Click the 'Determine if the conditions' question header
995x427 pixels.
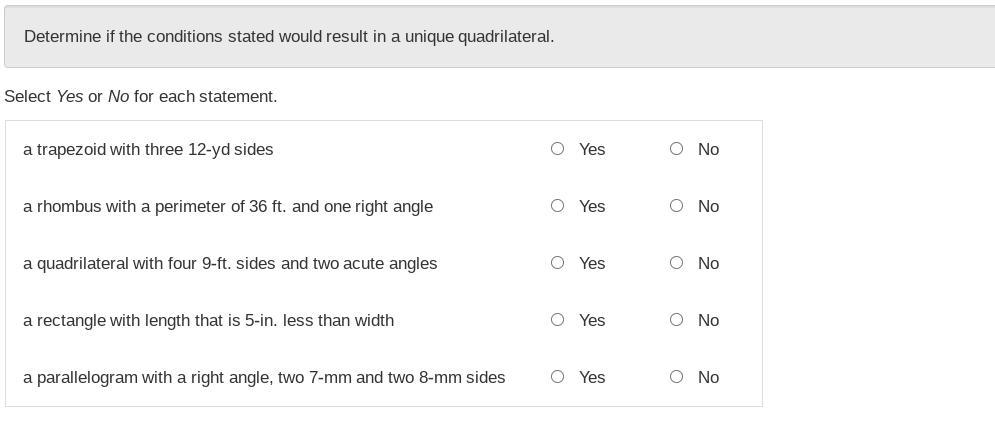click(x=289, y=36)
